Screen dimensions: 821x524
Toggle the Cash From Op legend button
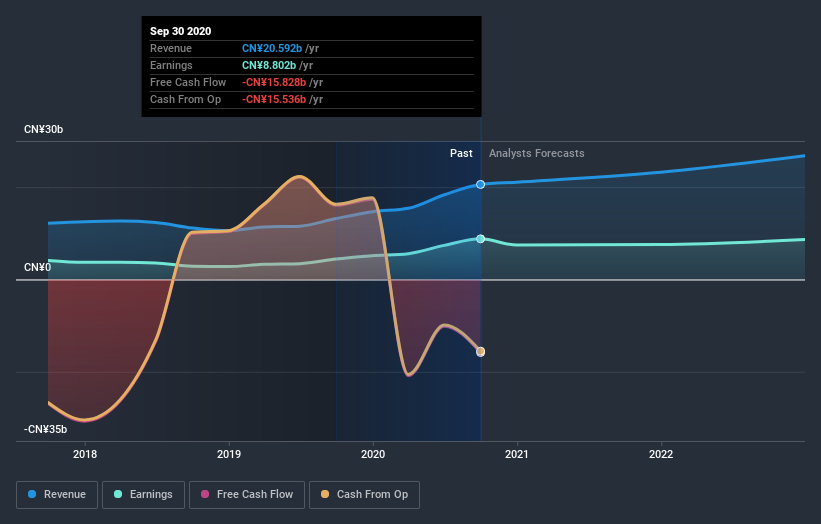(x=364, y=495)
